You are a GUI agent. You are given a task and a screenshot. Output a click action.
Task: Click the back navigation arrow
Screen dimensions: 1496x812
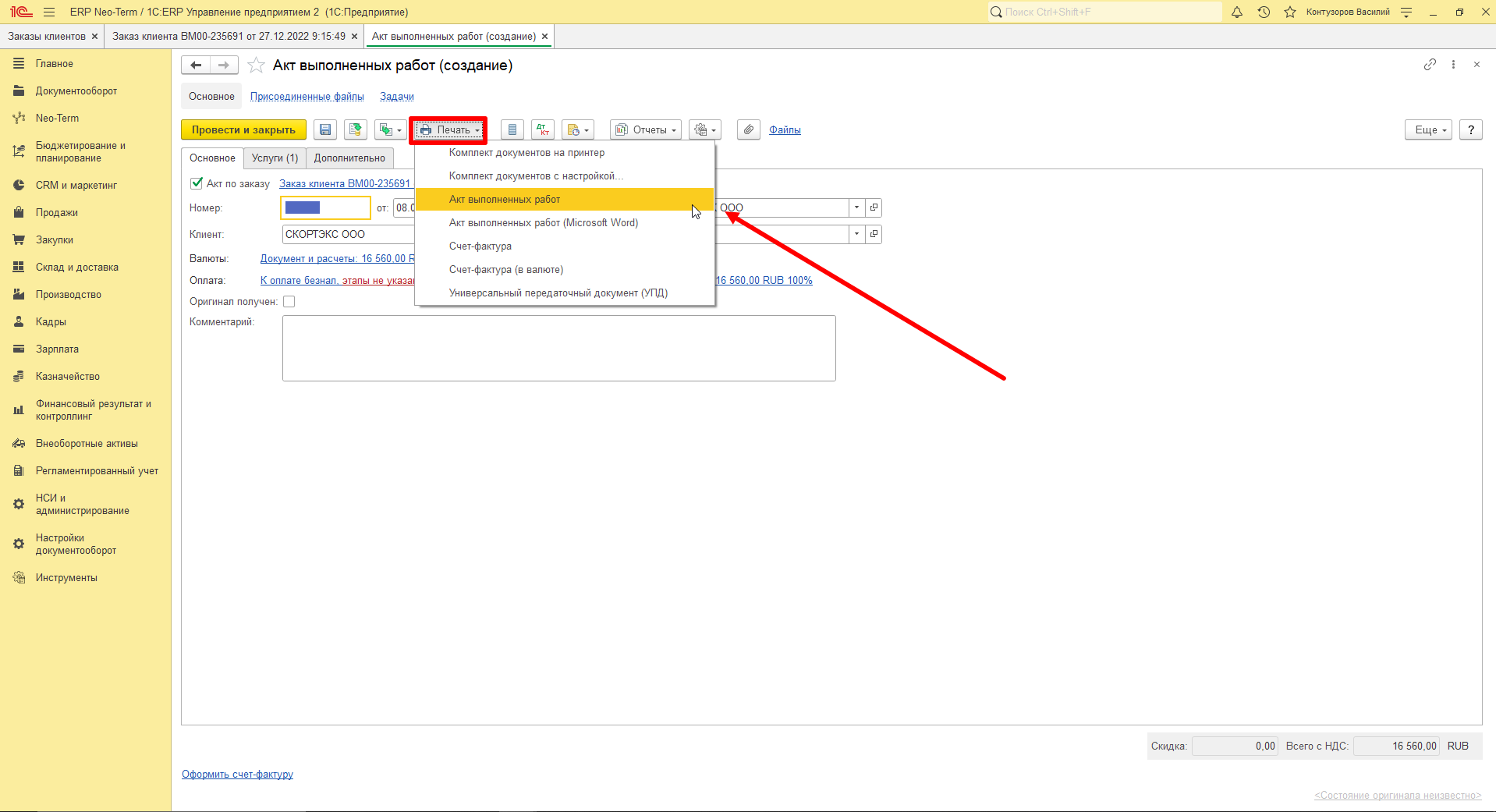coord(196,66)
